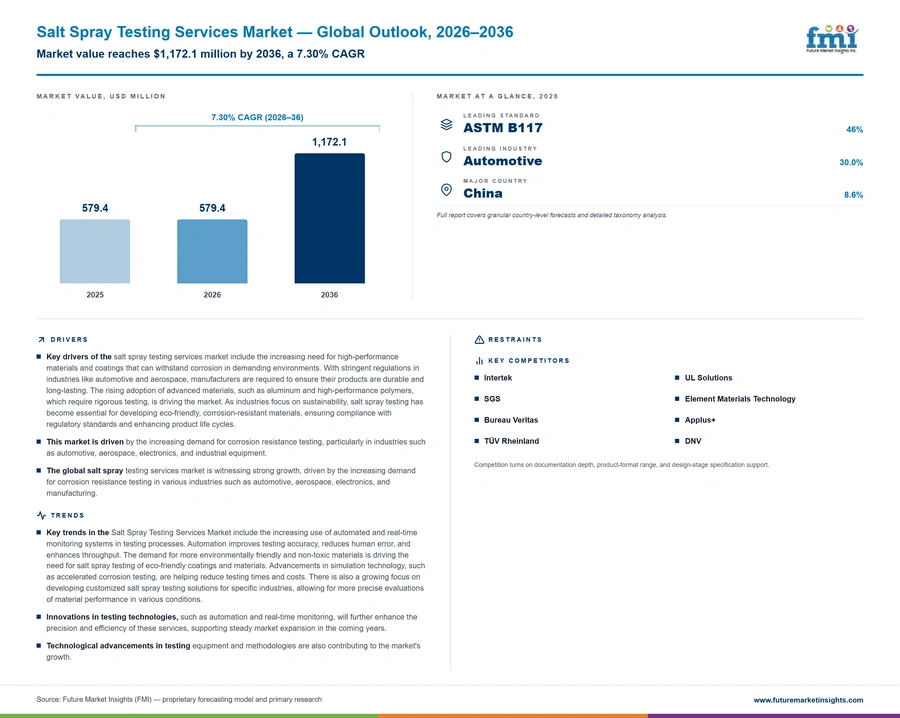
Task: Click the Key Competitors section heading
Action: (529, 360)
